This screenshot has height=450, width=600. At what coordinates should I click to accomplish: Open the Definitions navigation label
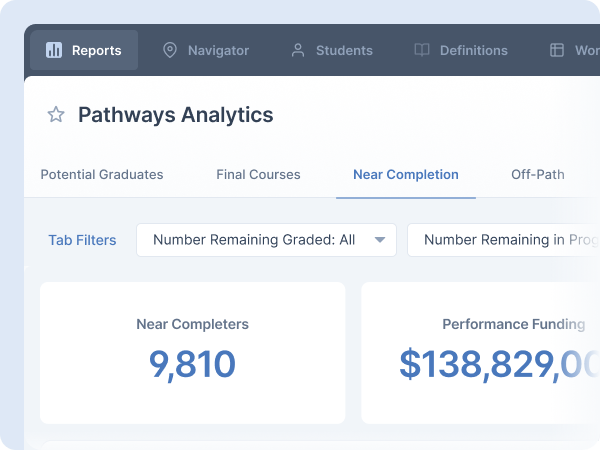coord(474,50)
